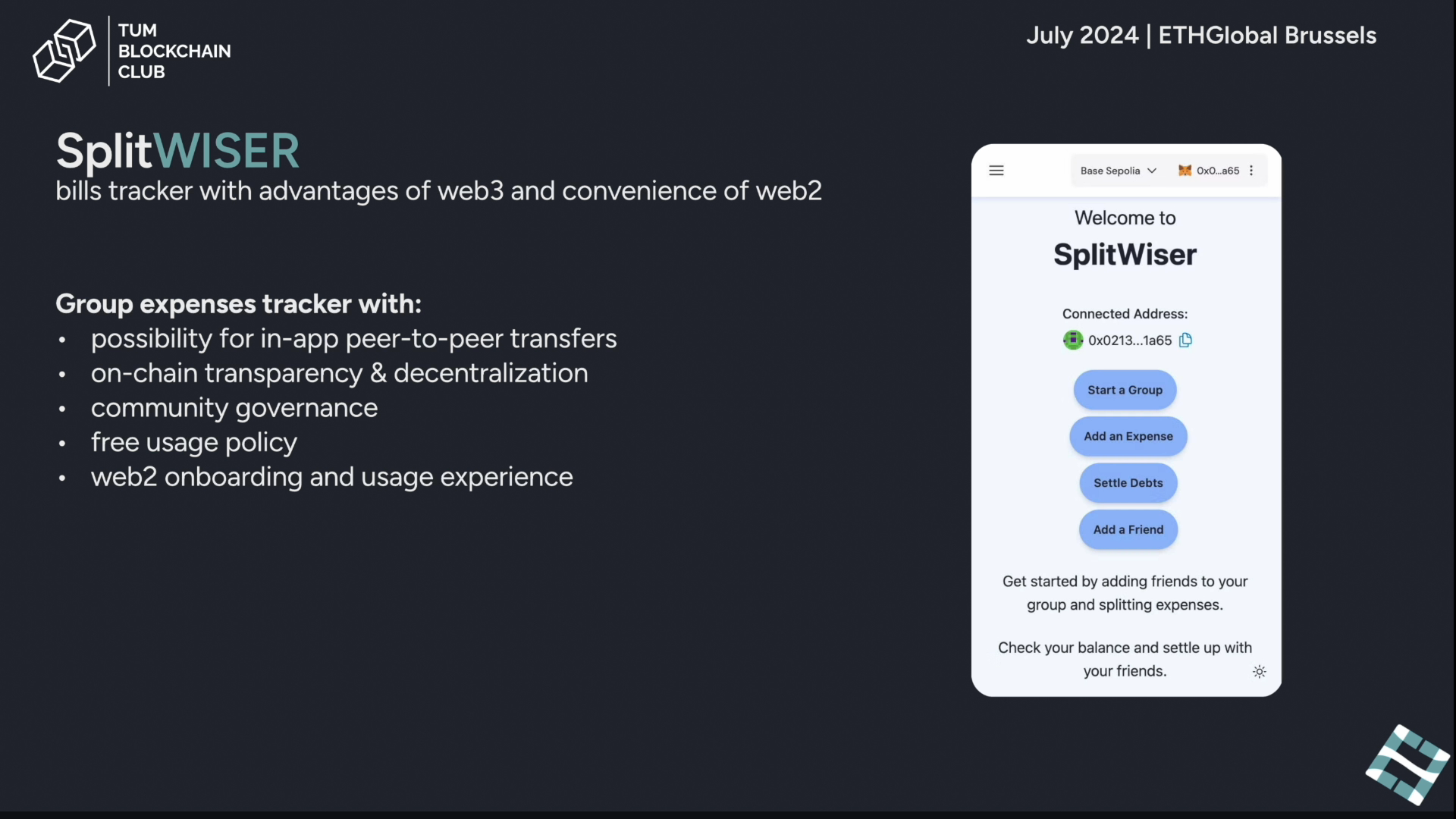Open the hamburger menu in SplitWiser app
Viewport: 1456px width, 819px height.
coord(996,171)
